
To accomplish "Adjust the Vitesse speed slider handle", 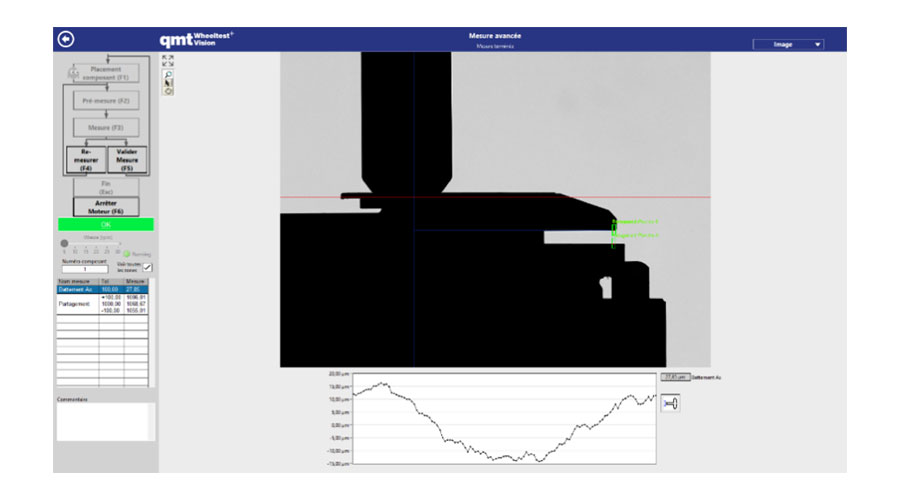I will [66, 243].
